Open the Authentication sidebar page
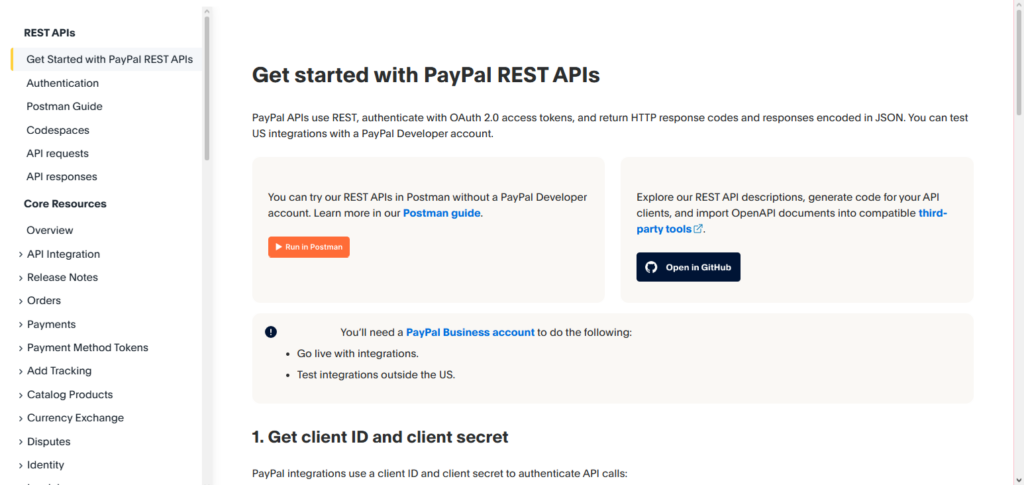This screenshot has height=485, width=1024. point(63,83)
